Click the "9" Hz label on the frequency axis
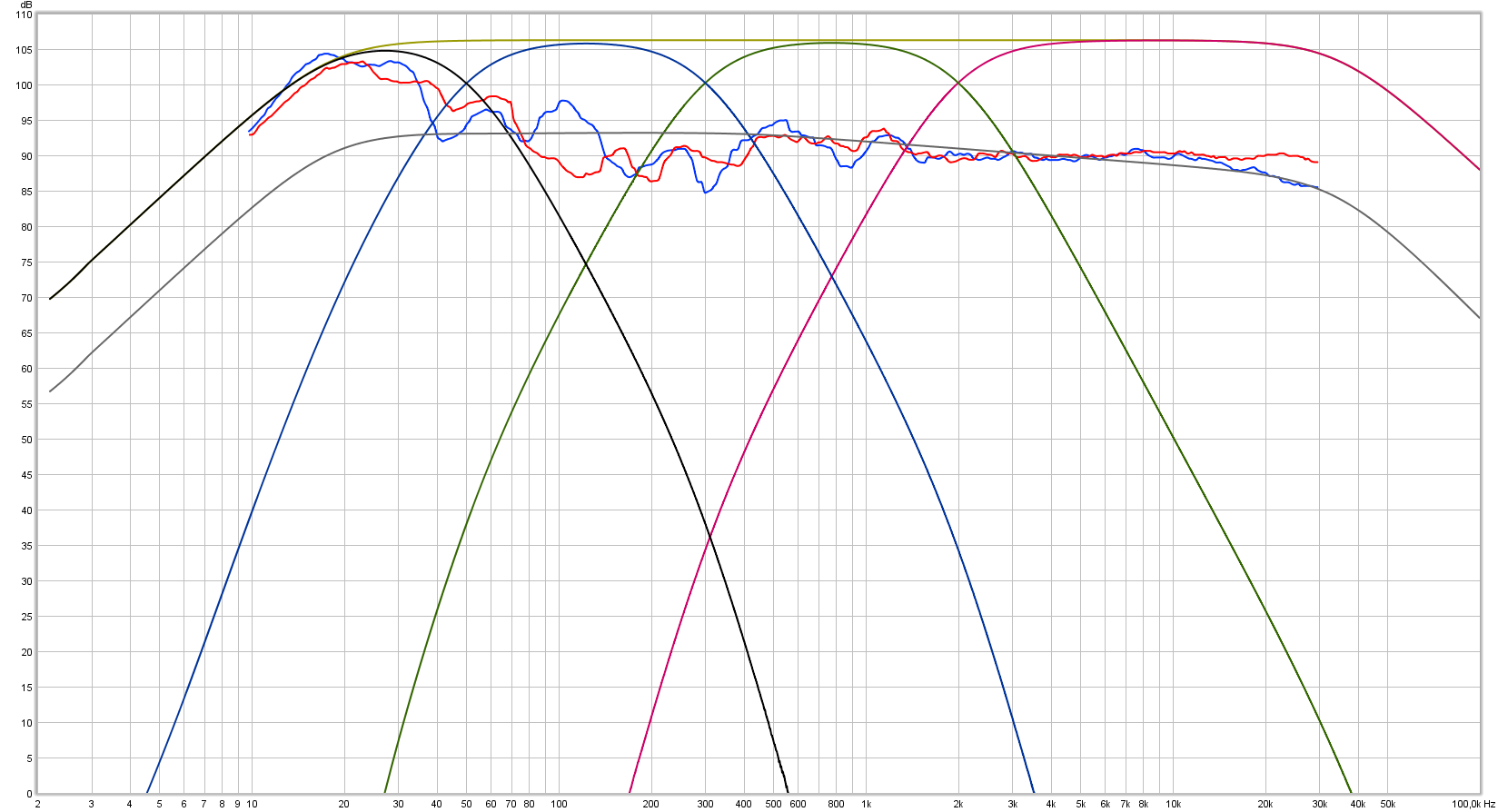1498x812 pixels. 237,804
